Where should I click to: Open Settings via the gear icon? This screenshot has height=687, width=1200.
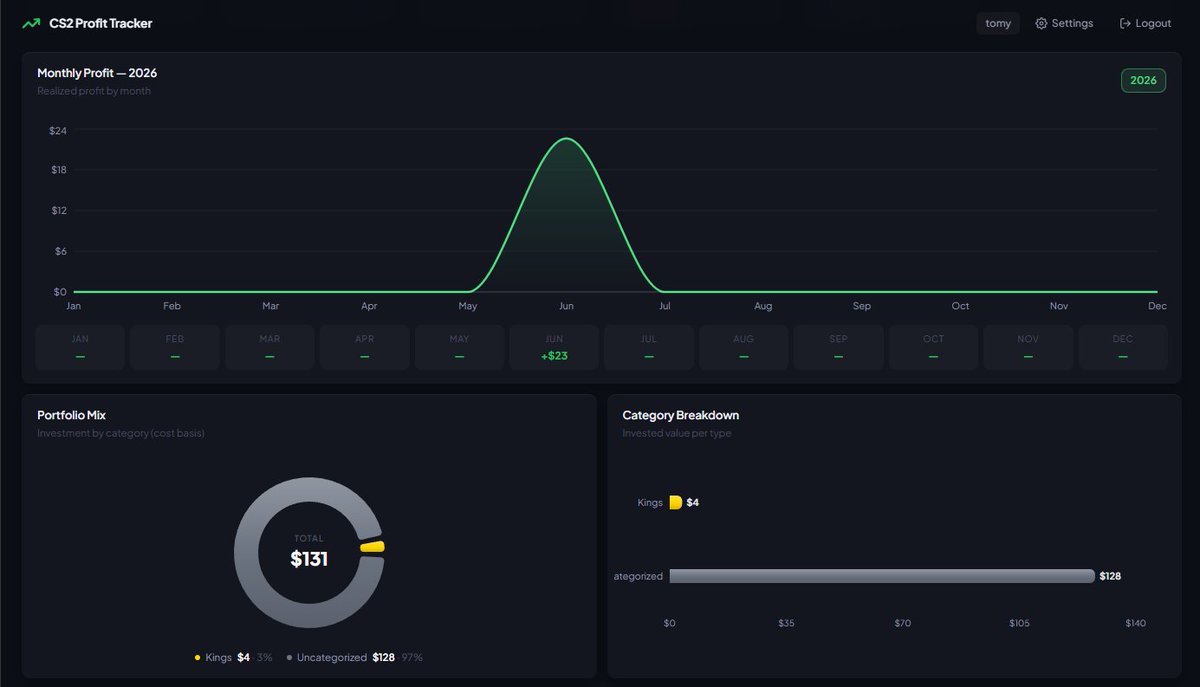point(1041,23)
